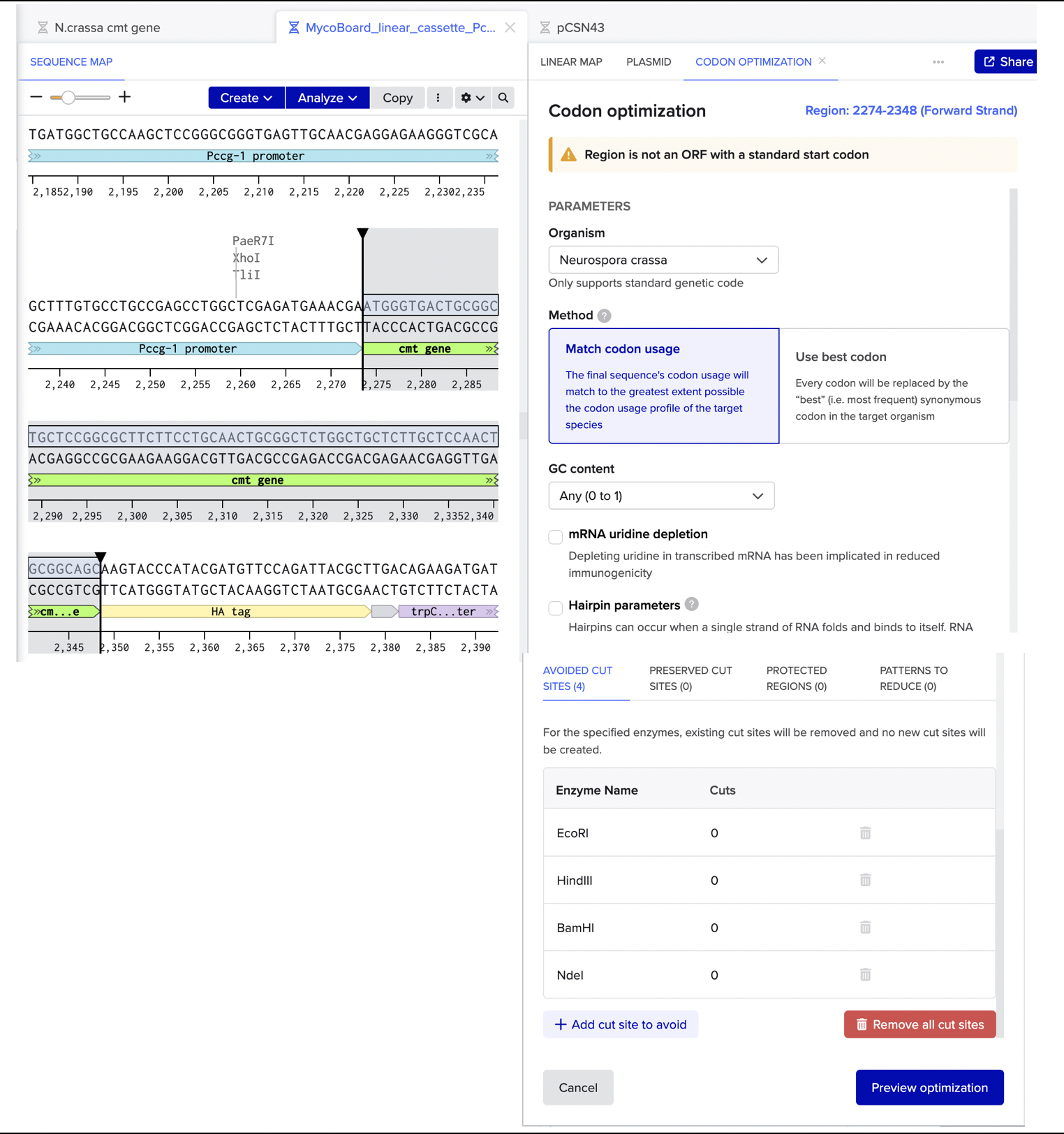The height and width of the screenshot is (1134, 1064).
Task: Delete EcoRI with its trash icon
Action: [865, 833]
